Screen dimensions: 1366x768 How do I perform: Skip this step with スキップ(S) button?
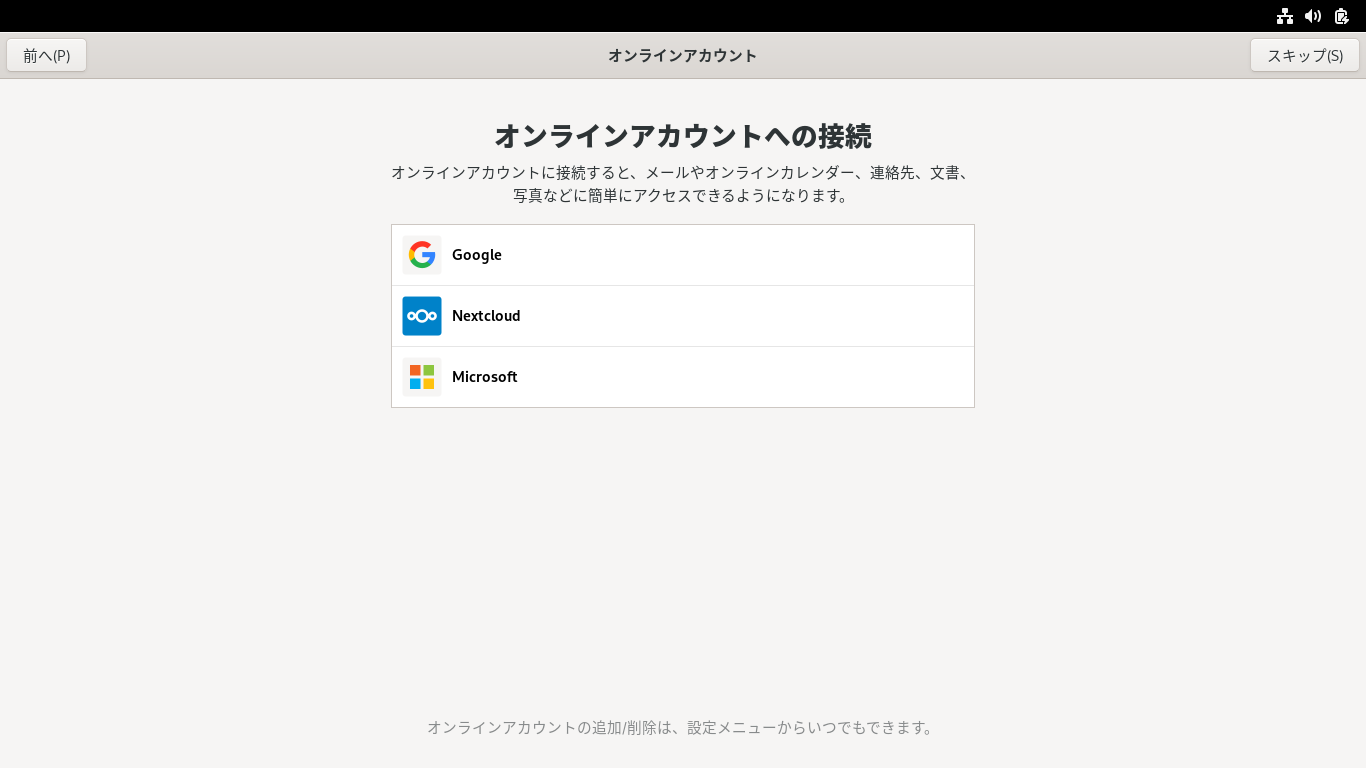click(x=1305, y=55)
